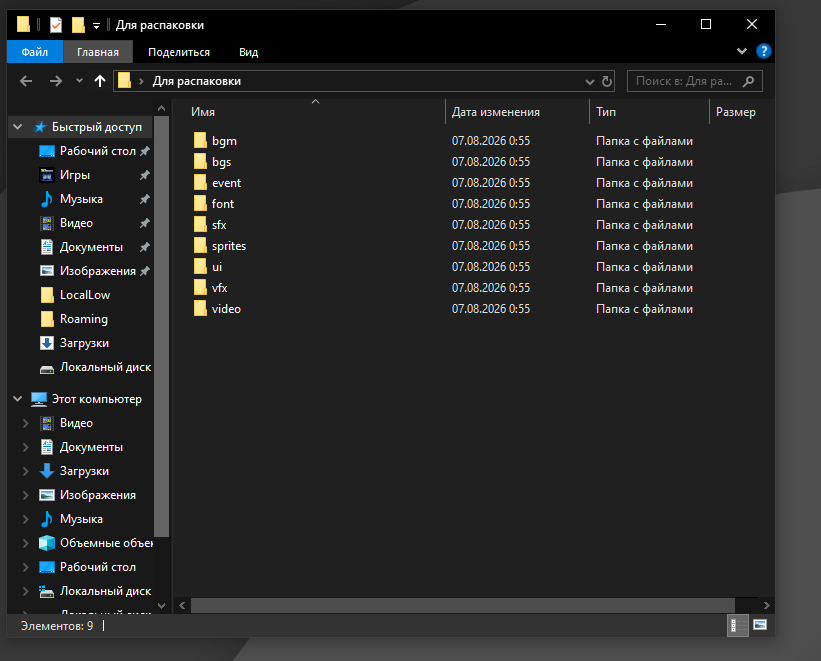This screenshot has width=821, height=661.
Task: Open Roaming in Quick access
Action: [x=84, y=319]
